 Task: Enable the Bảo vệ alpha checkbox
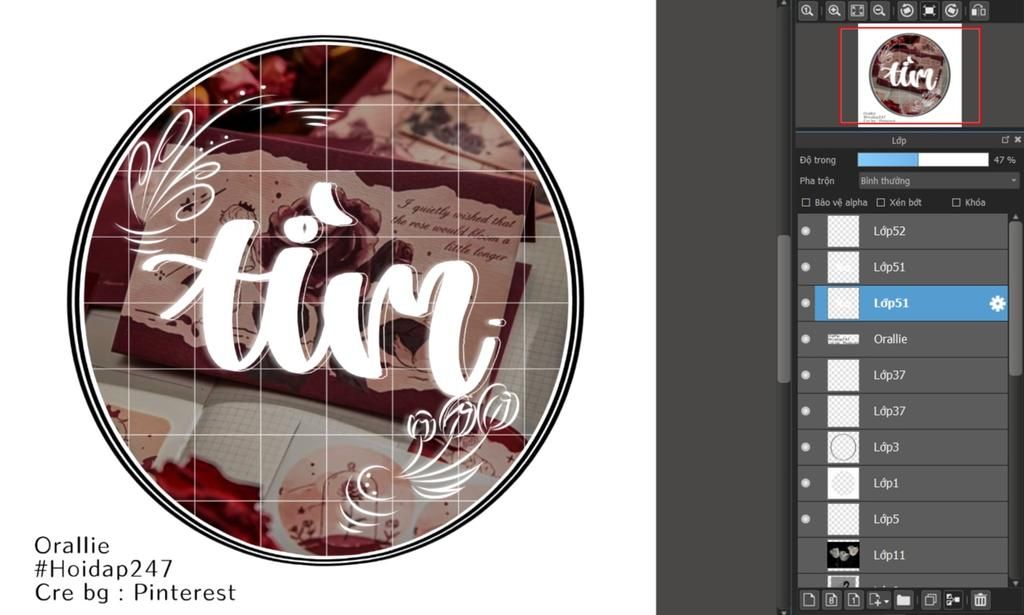806,202
